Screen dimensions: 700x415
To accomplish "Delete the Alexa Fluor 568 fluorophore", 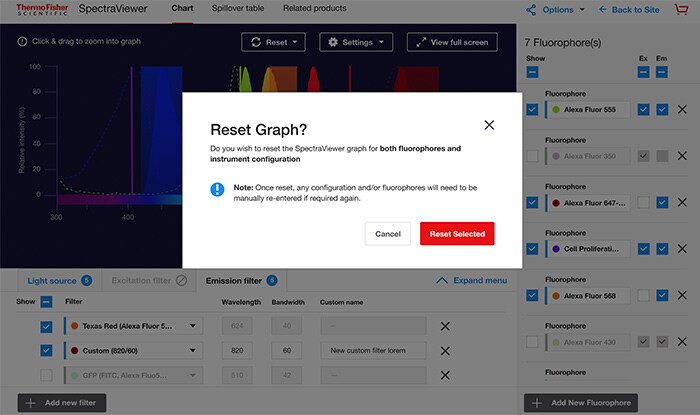I will (x=682, y=295).
